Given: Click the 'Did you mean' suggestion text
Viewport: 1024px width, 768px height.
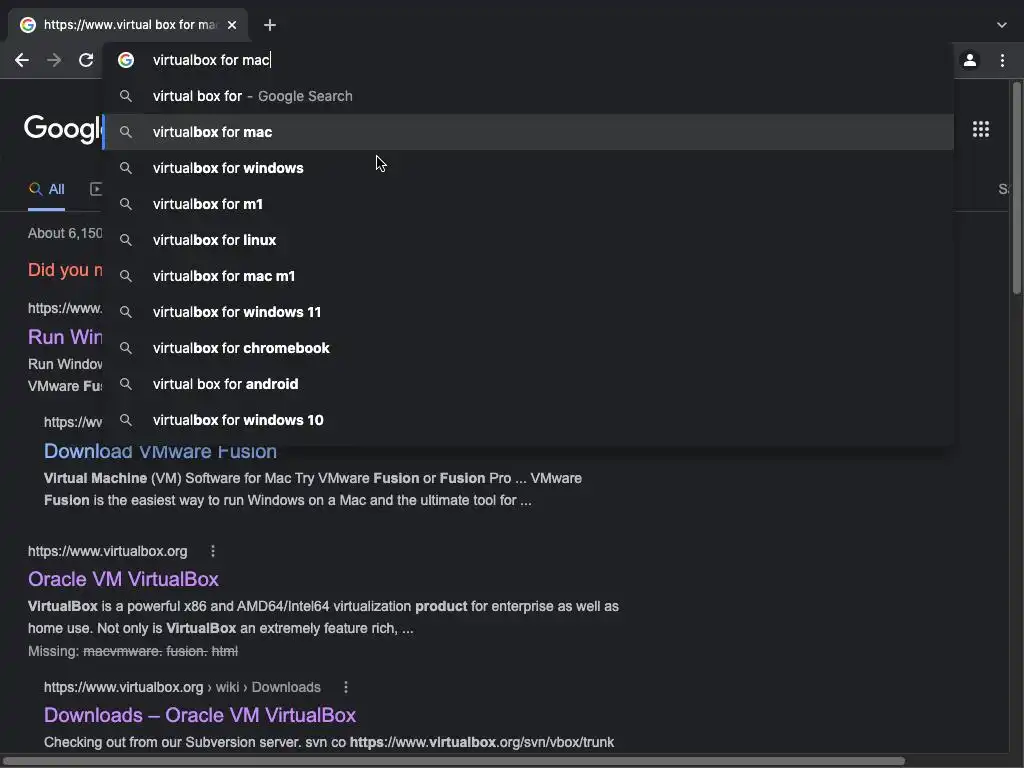Looking at the screenshot, I should coord(65,270).
